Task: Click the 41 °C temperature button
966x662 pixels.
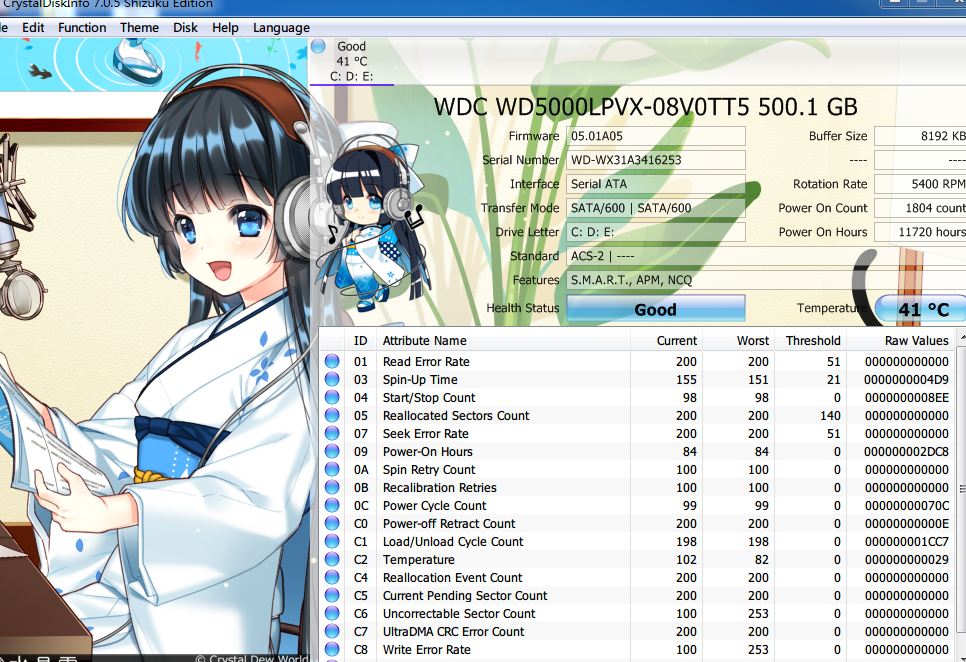Action: (920, 309)
